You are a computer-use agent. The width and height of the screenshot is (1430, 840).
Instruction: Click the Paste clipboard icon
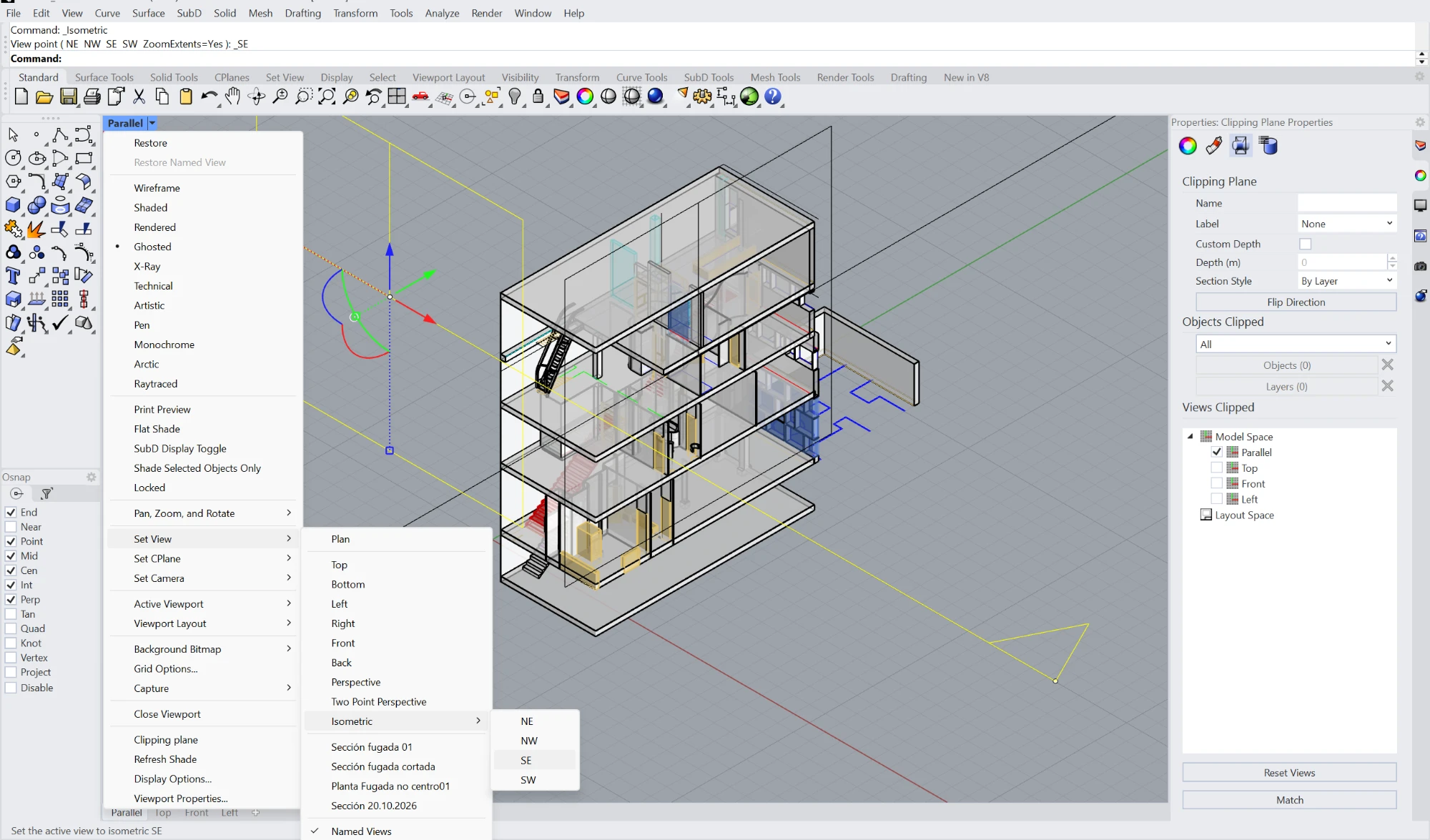pos(186,97)
